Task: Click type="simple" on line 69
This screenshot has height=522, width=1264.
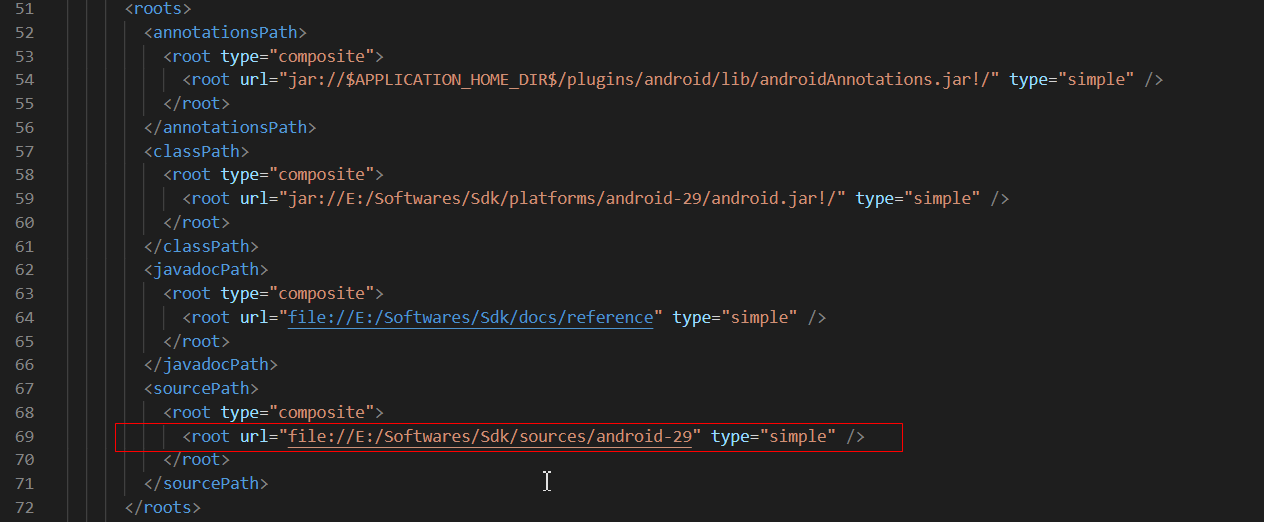Action: pyautogui.click(x=773, y=436)
